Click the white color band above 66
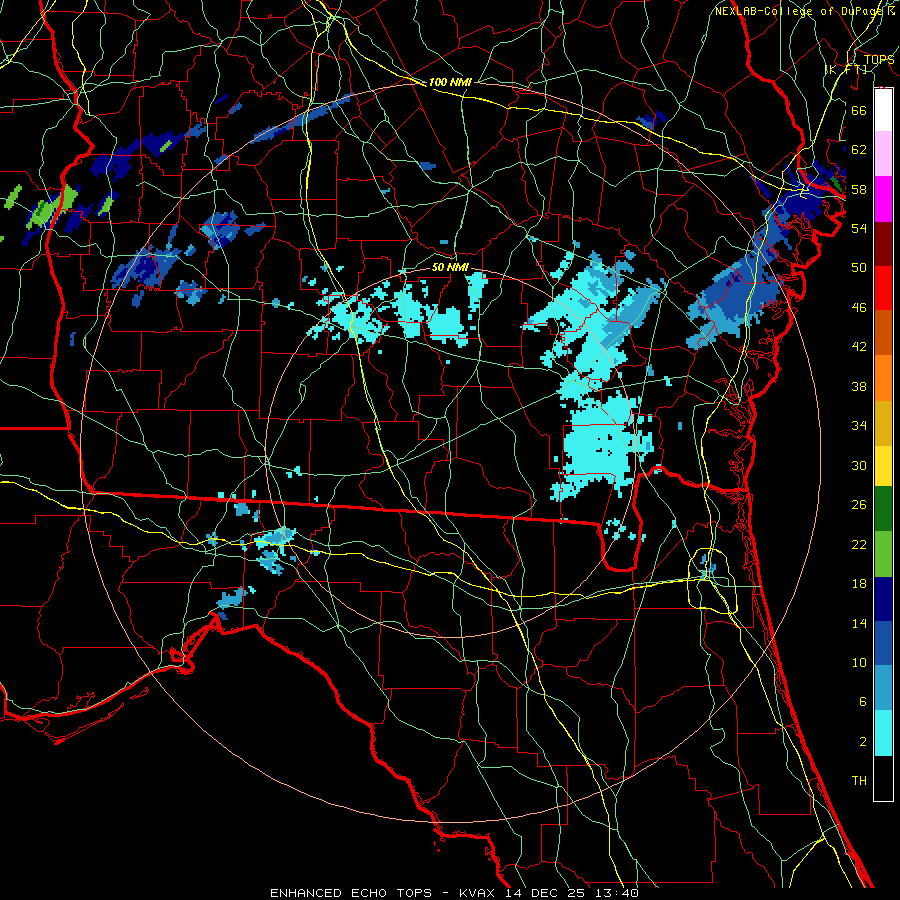The image size is (900, 900). (x=883, y=110)
